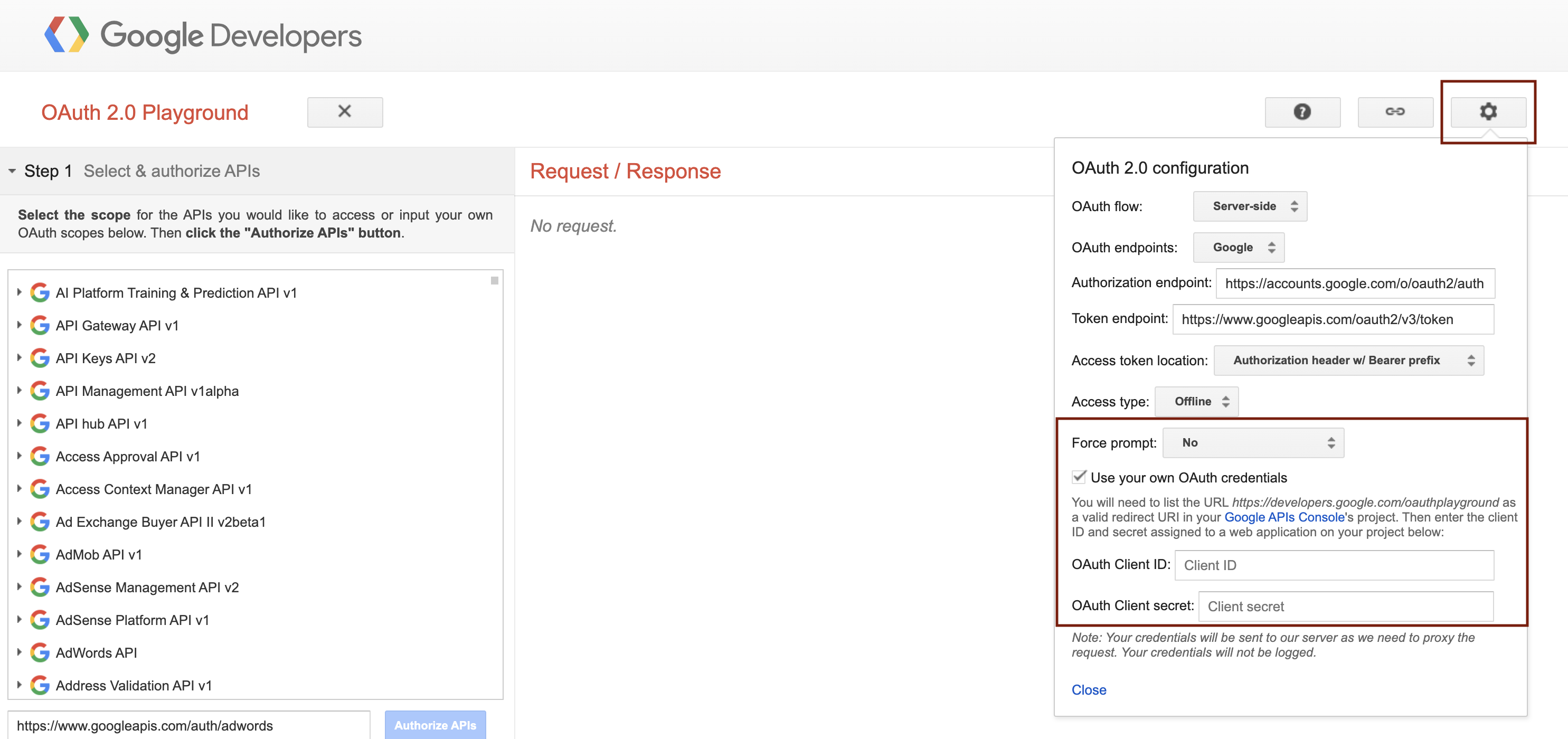Open the OAuth 2.0 configuration gear icon

(x=1488, y=112)
